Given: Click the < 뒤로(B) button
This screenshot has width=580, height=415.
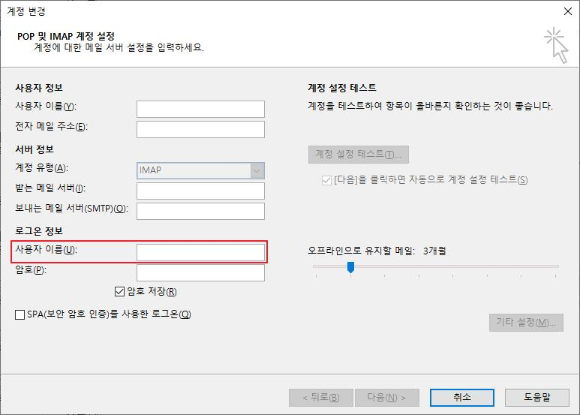Looking at the screenshot, I should [x=321, y=398].
